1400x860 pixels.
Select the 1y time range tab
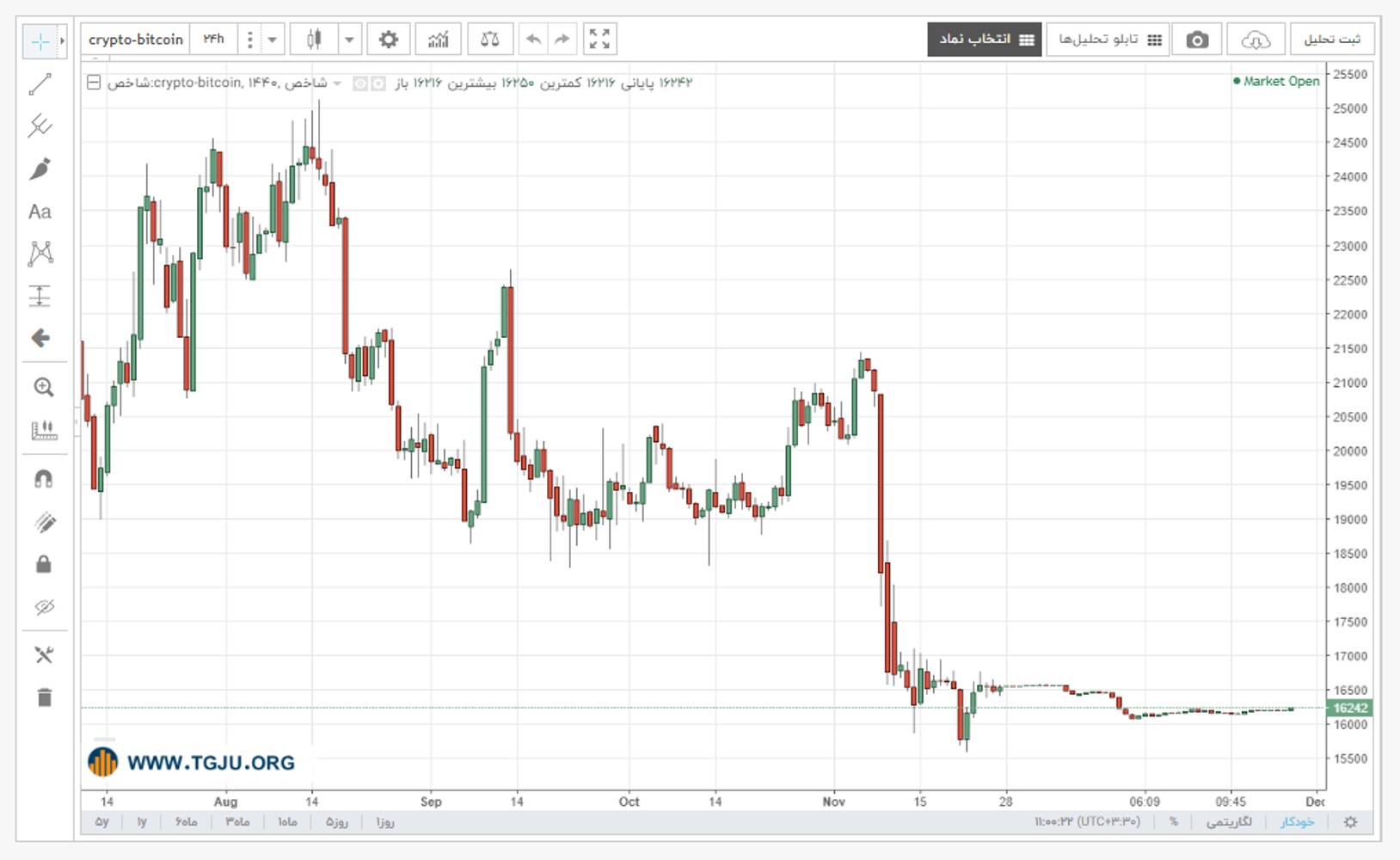click(x=142, y=822)
